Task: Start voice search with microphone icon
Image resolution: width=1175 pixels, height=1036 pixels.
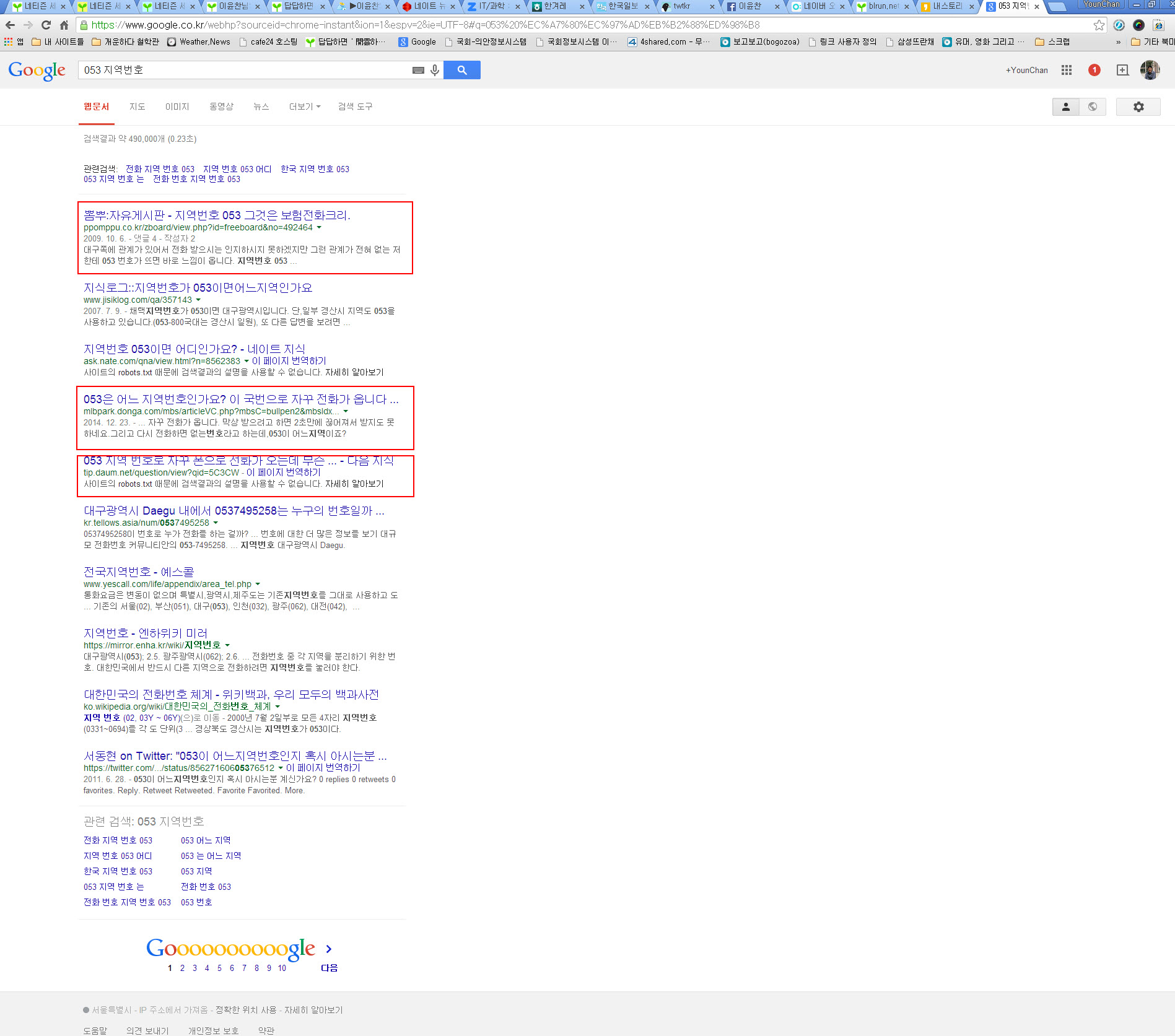Action: (435, 70)
